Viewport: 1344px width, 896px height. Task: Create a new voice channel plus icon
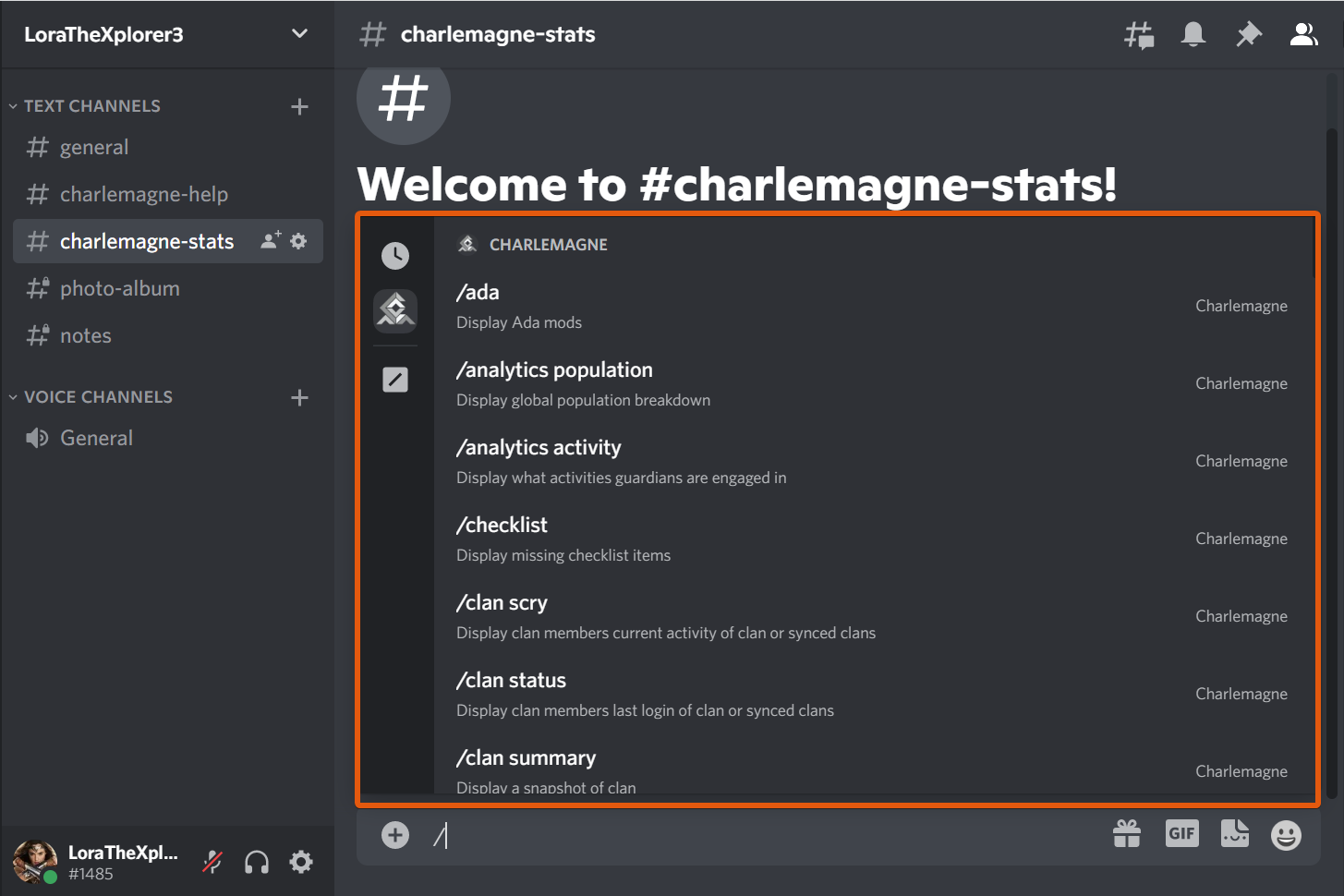click(299, 397)
